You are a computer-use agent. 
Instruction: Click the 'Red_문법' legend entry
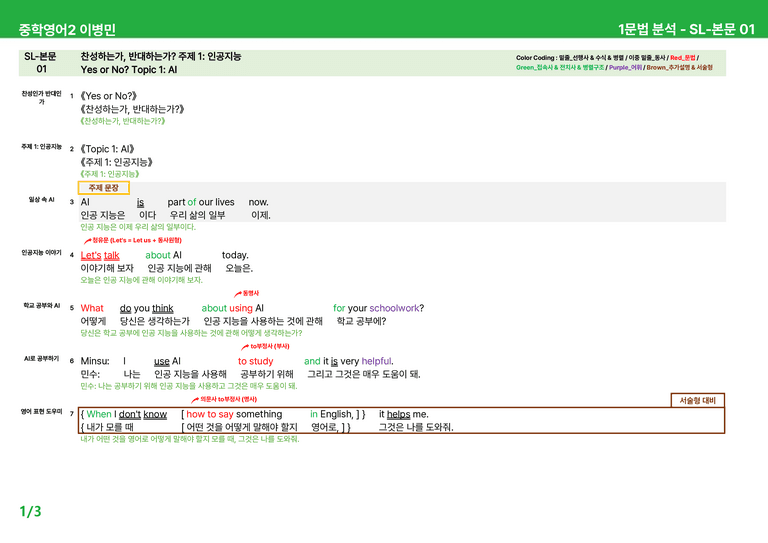click(683, 58)
